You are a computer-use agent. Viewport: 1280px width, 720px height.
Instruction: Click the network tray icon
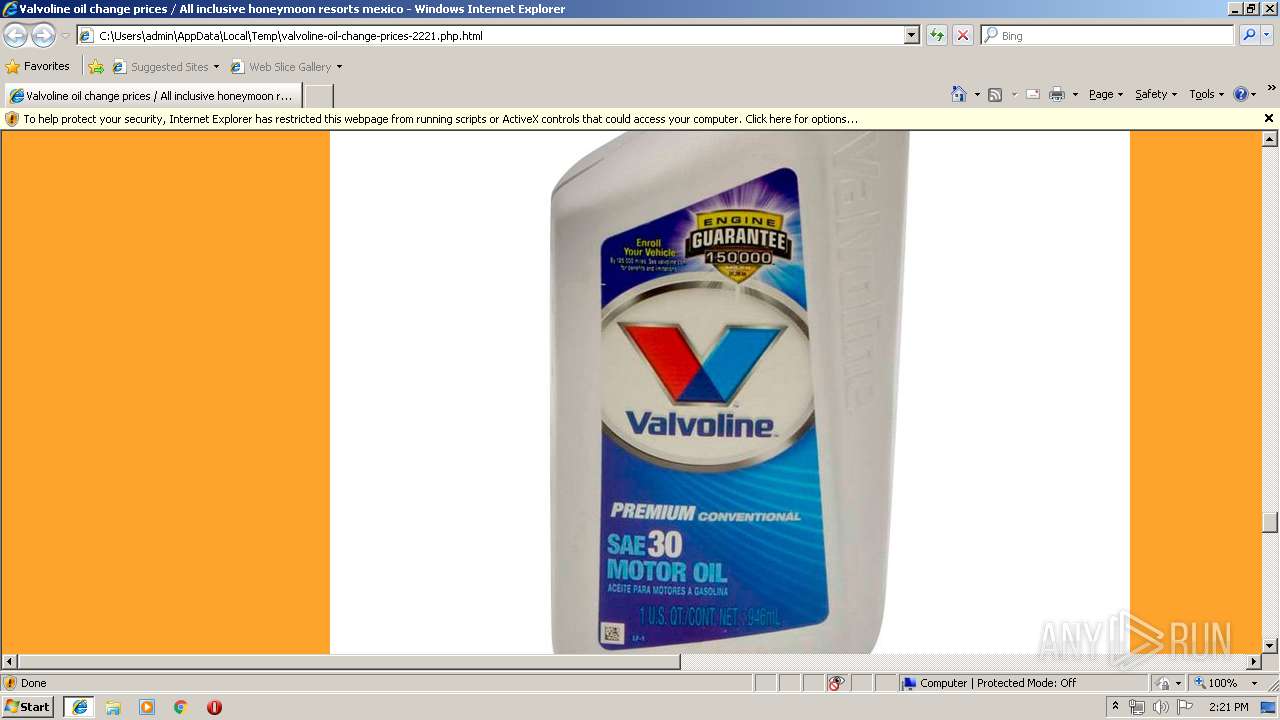pos(1137,707)
